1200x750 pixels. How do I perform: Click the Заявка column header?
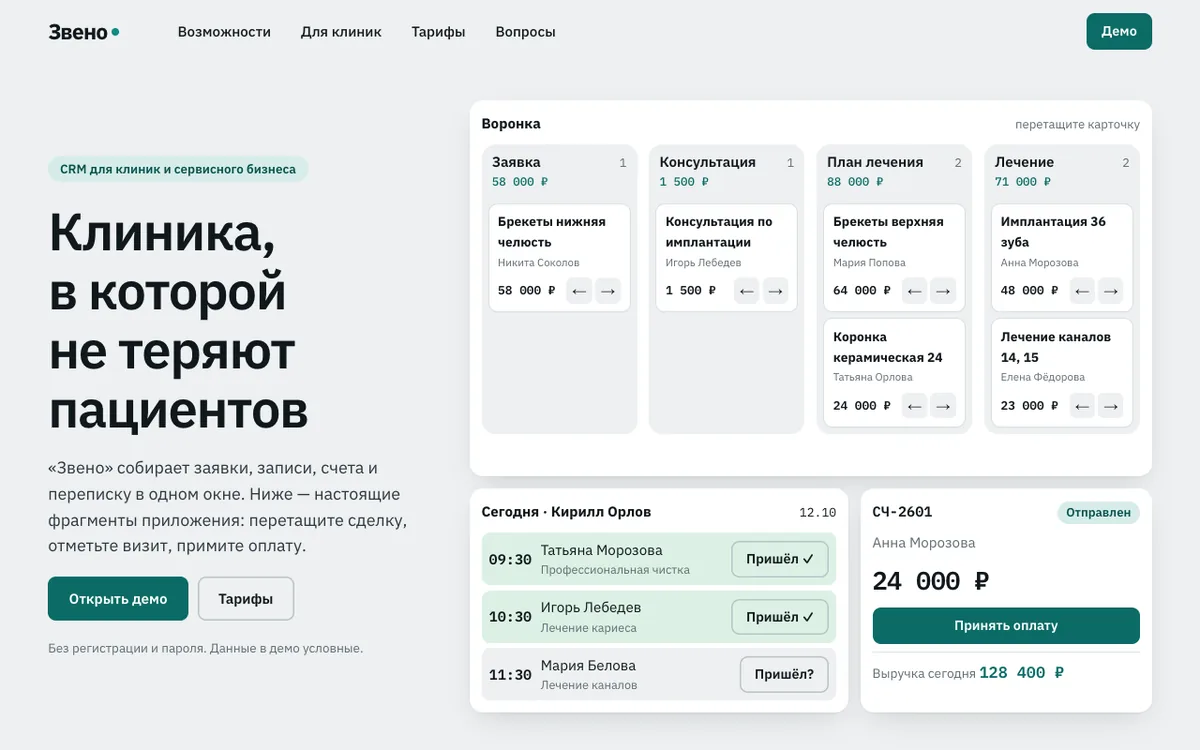point(516,162)
